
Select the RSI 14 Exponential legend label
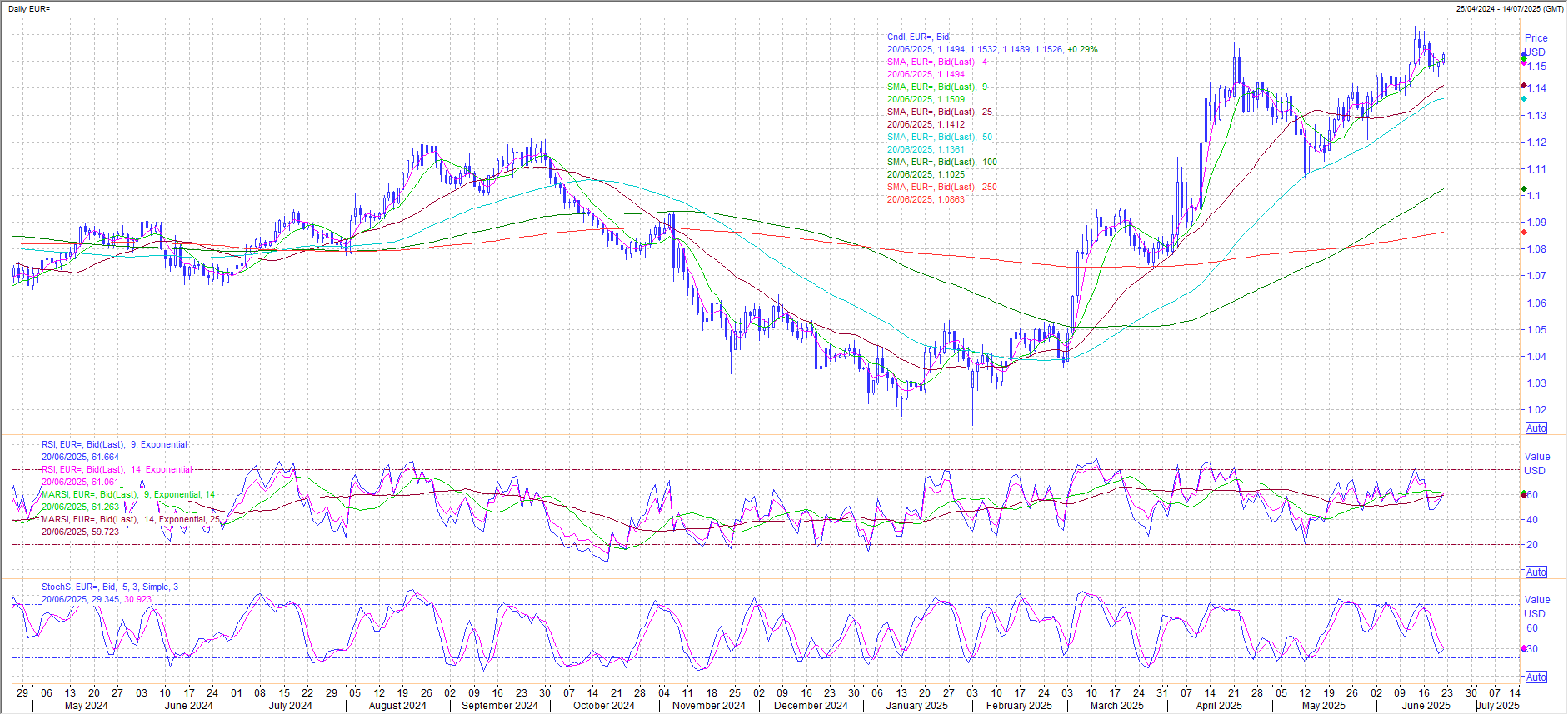(x=117, y=469)
